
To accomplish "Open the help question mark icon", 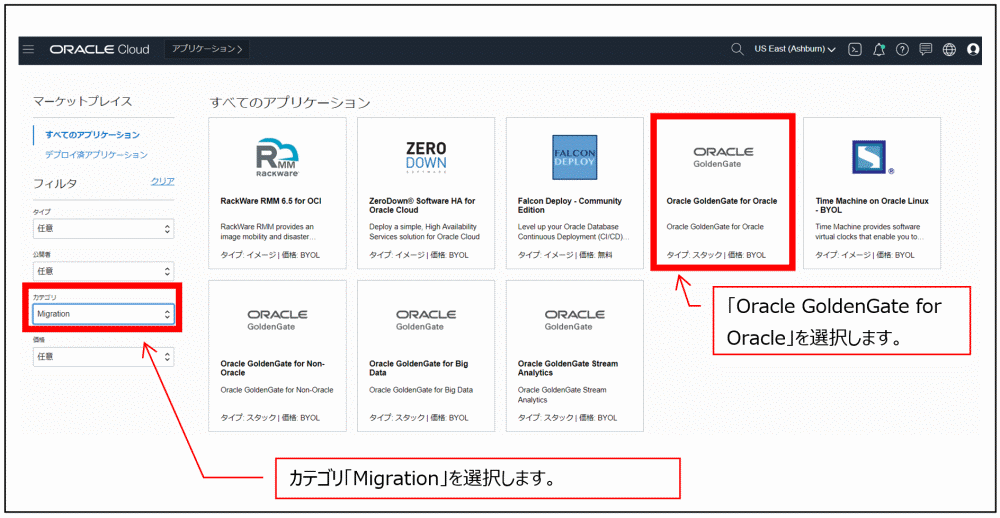I will click(902, 50).
